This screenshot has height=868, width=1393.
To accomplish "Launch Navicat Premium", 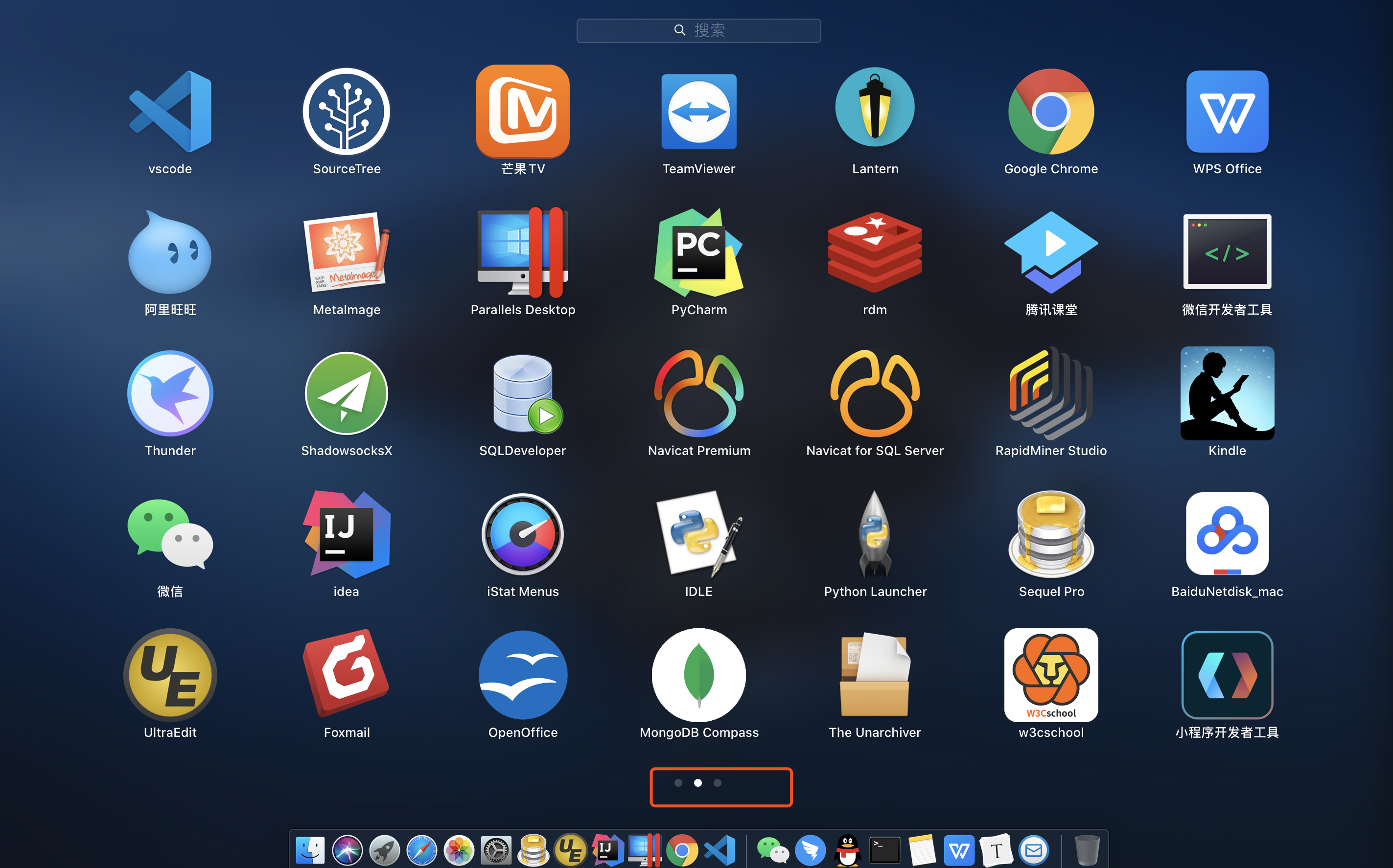I will [x=698, y=394].
